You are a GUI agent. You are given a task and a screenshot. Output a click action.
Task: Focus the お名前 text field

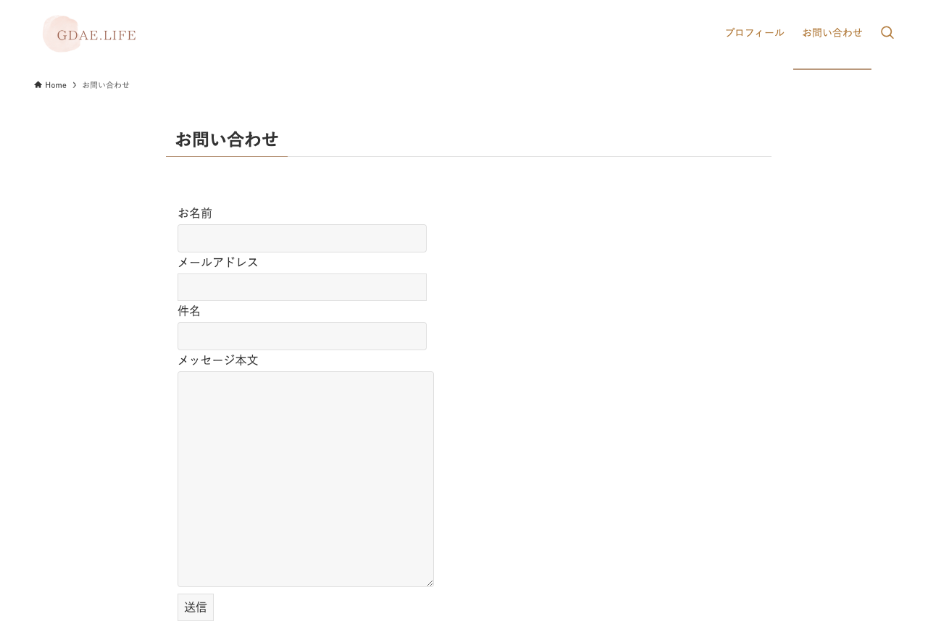(302, 238)
